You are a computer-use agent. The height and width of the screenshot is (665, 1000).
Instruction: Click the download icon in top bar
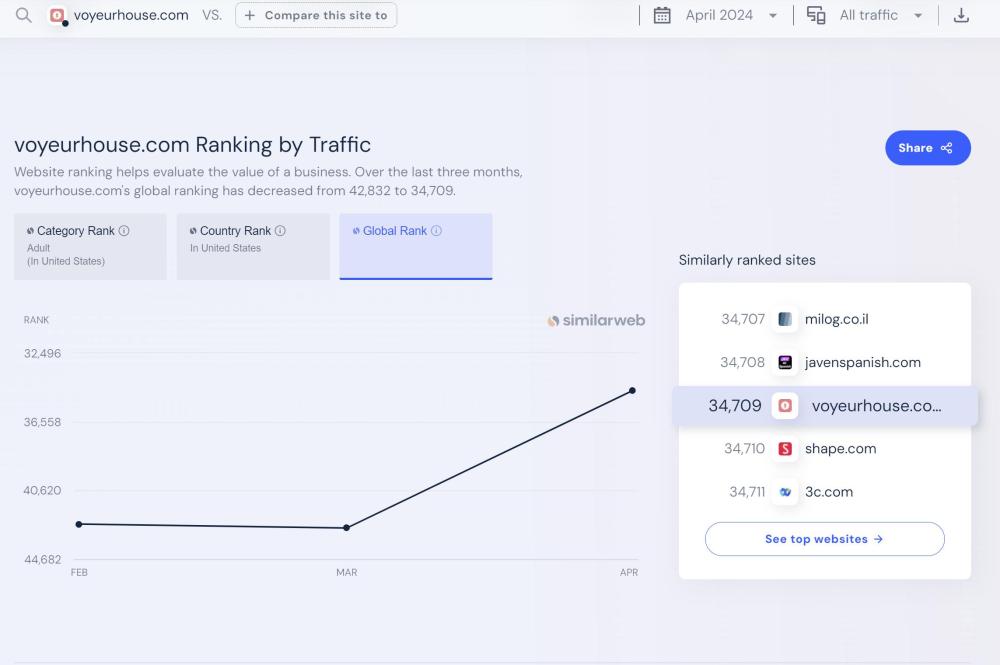[961, 15]
